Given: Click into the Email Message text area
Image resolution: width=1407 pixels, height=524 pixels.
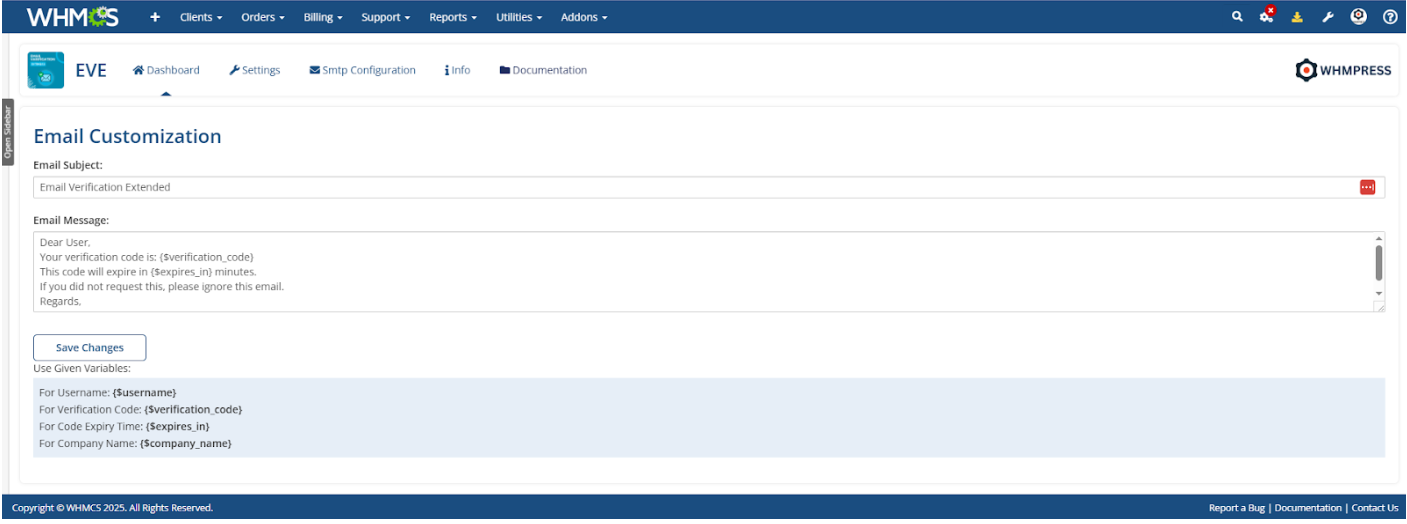Looking at the screenshot, I should point(700,272).
